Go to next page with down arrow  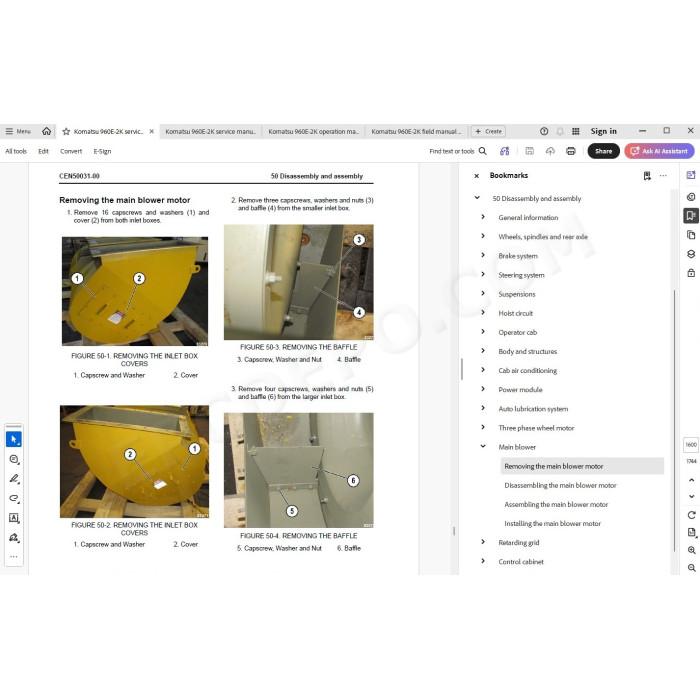click(x=692, y=496)
